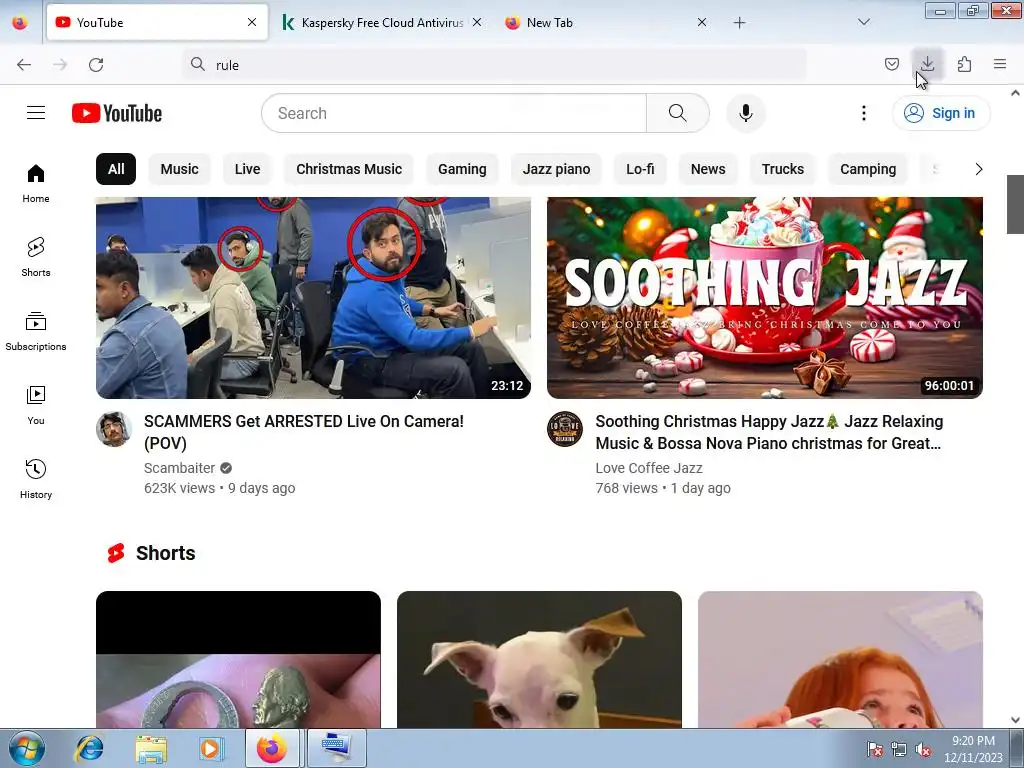Image resolution: width=1024 pixels, height=768 pixels.
Task: Open the Love Coffee Jazz channel name
Action: pos(648,468)
